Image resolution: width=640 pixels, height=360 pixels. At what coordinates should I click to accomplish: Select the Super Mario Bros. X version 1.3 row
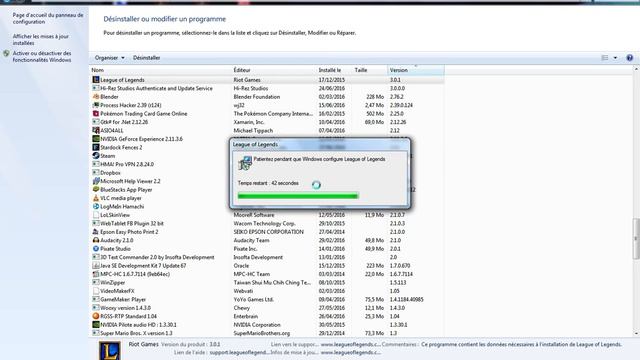click(267, 333)
